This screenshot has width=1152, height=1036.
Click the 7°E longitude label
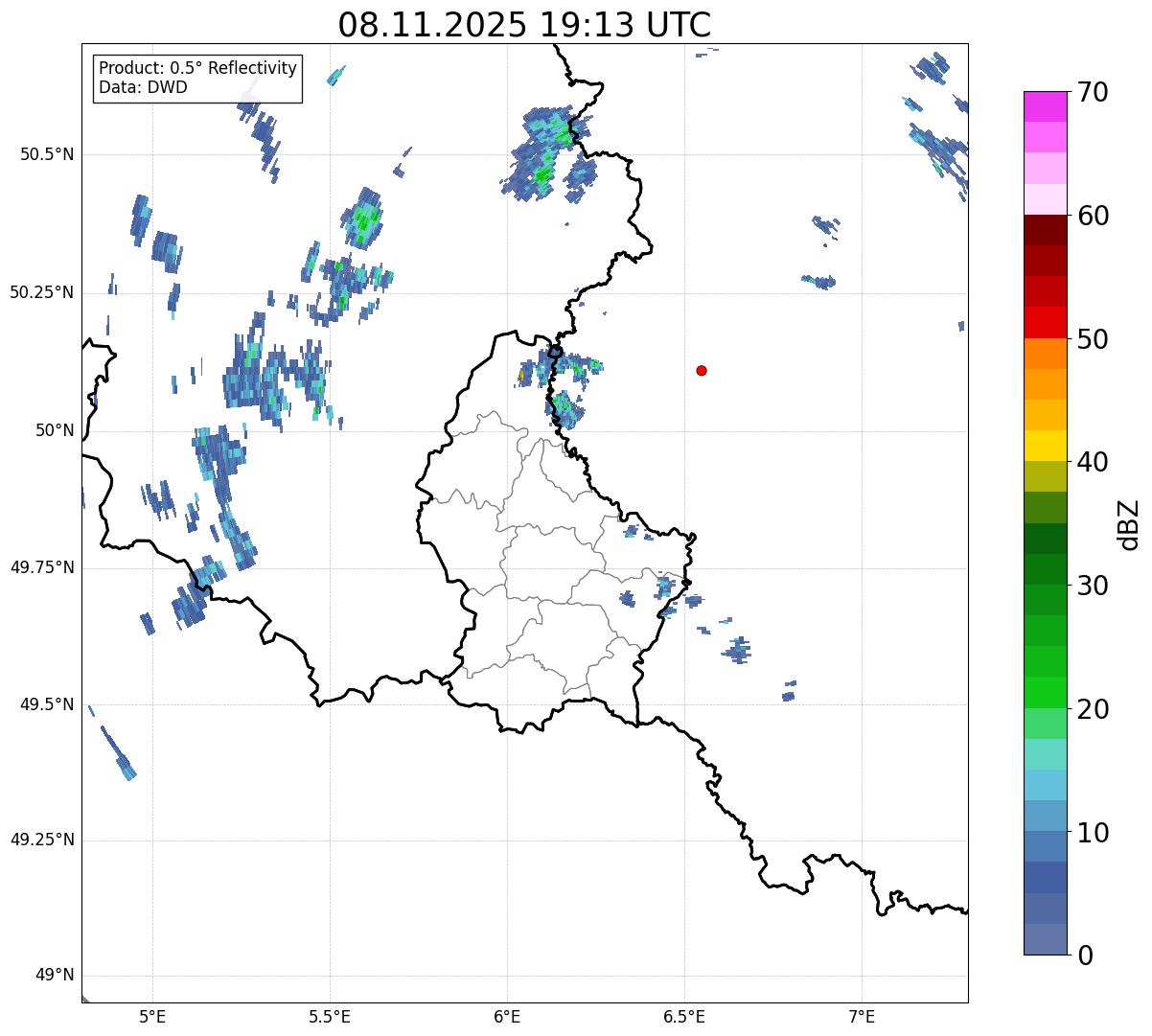[862, 1016]
